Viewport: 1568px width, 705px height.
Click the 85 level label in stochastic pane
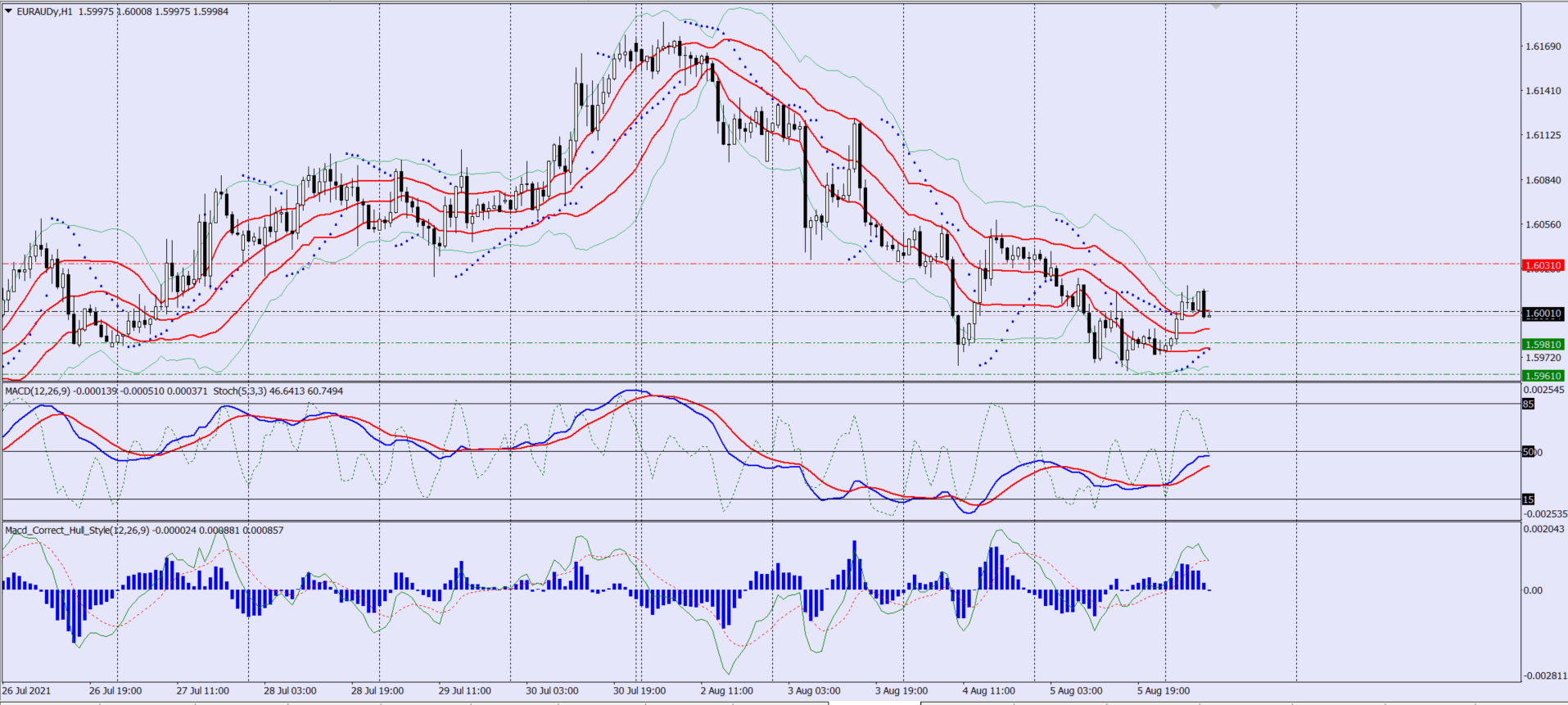(1528, 404)
